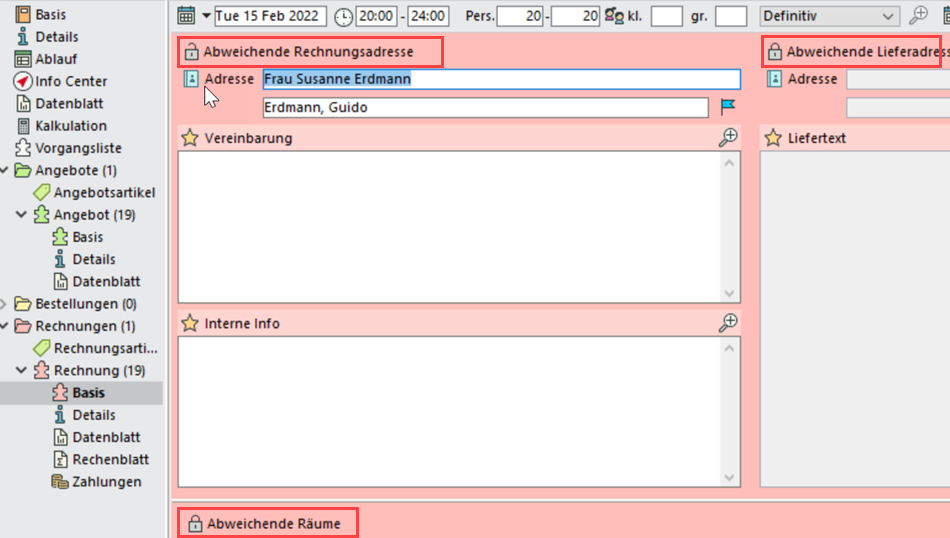
Task: Click the magnifier icon in the Vereinbarung header
Action: click(728, 138)
